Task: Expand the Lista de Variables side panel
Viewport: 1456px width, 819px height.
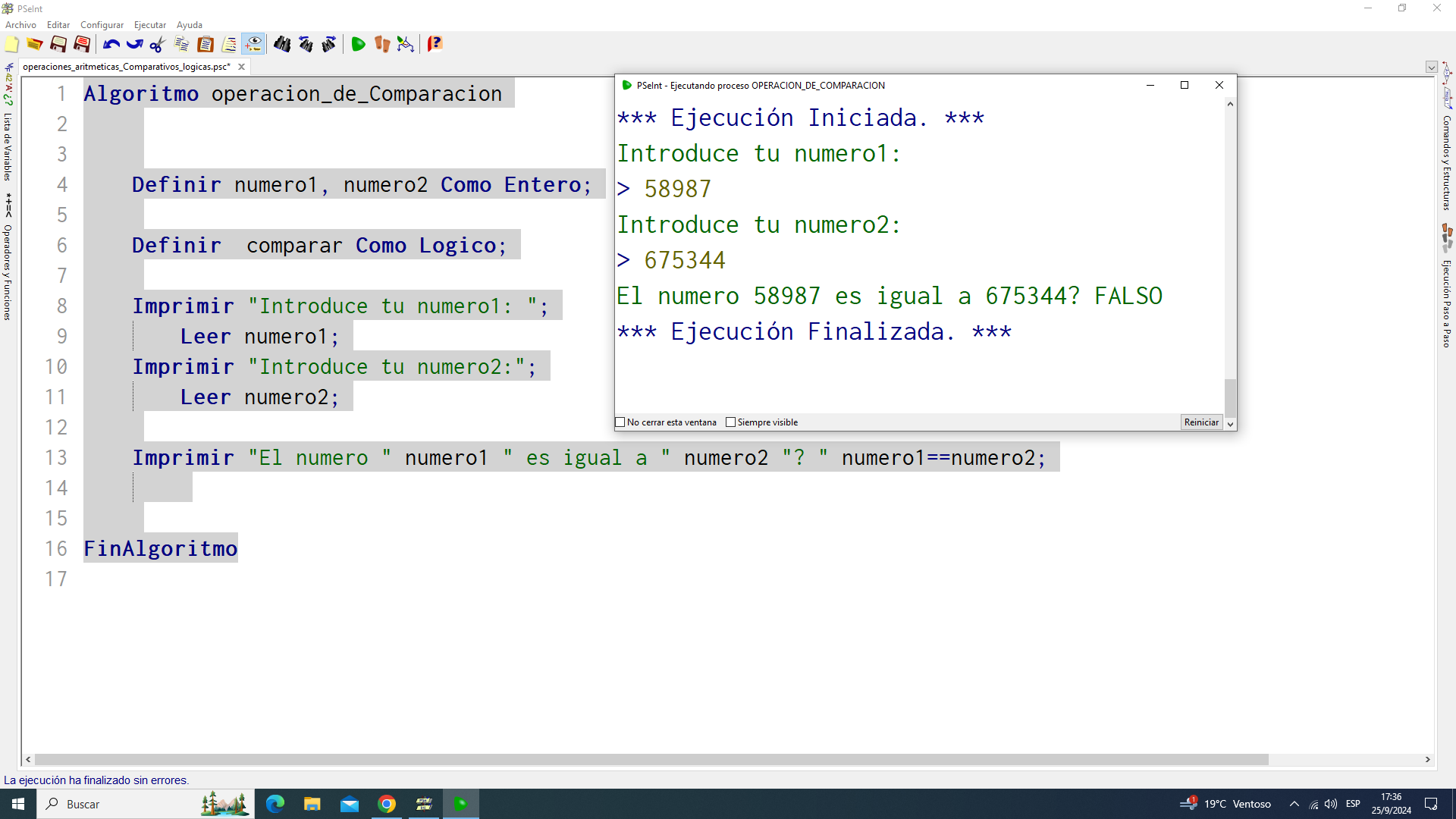Action: pyautogui.click(x=8, y=144)
